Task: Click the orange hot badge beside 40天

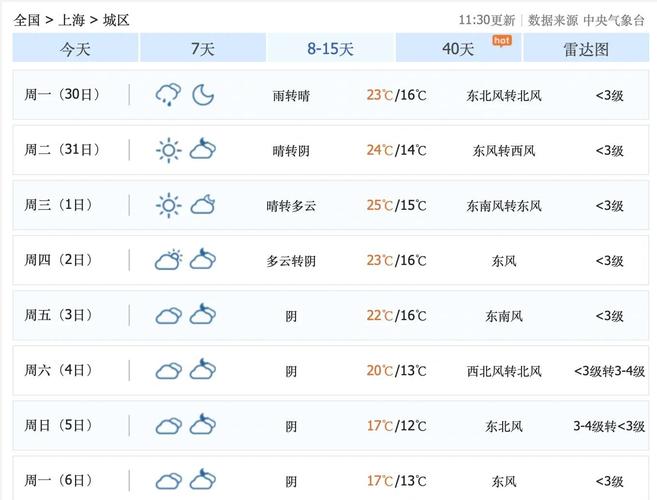Action: pyautogui.click(x=501, y=40)
